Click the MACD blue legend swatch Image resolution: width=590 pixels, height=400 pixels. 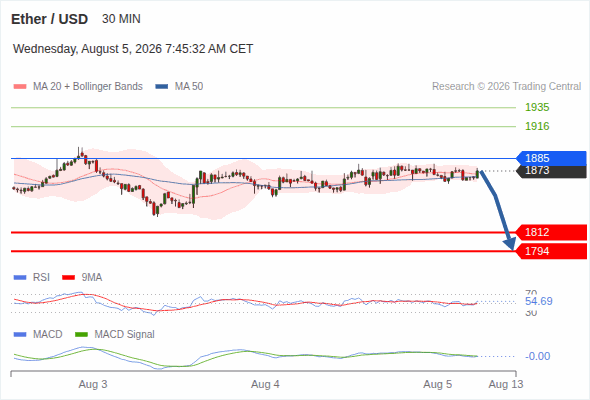click(20, 335)
